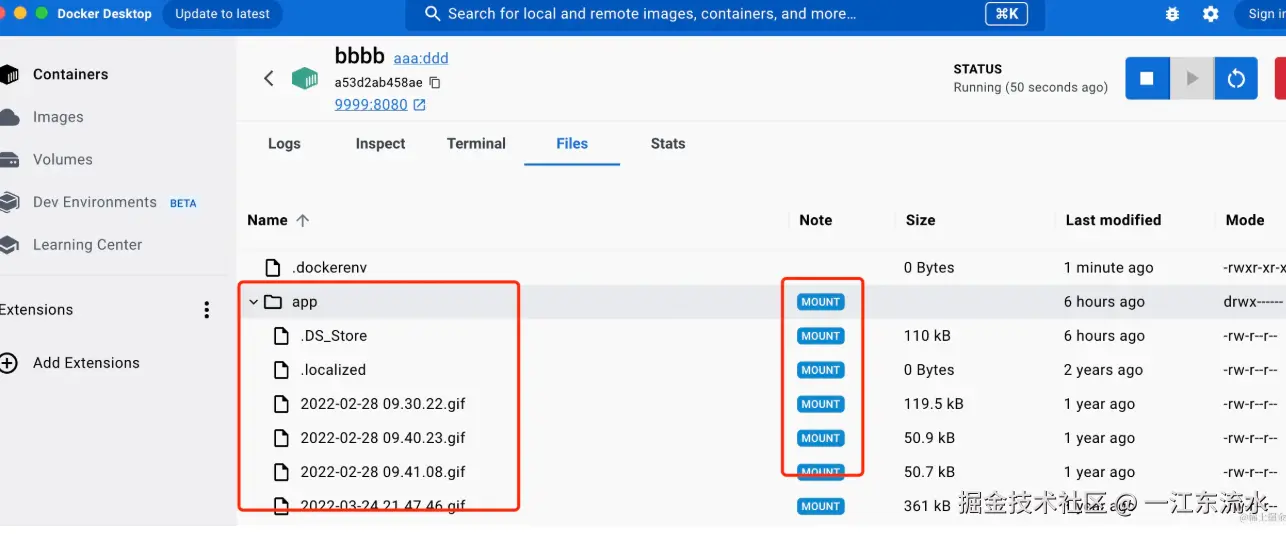Click the search magnifier icon
This screenshot has width=1286, height=534.
coord(433,14)
